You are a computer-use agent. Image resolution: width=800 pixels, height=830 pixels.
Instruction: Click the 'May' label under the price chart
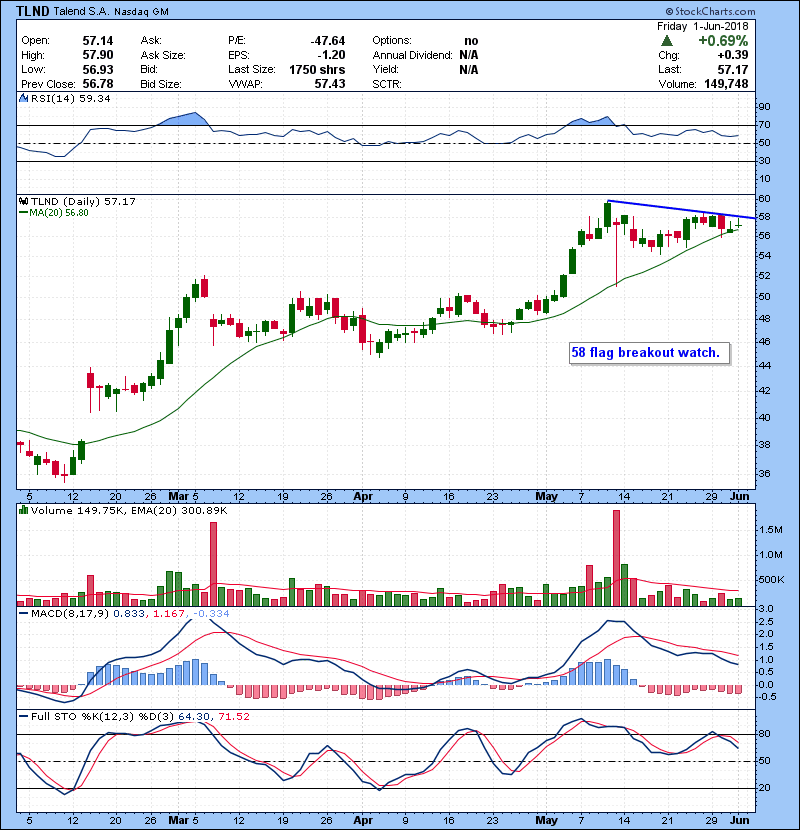tap(546, 497)
